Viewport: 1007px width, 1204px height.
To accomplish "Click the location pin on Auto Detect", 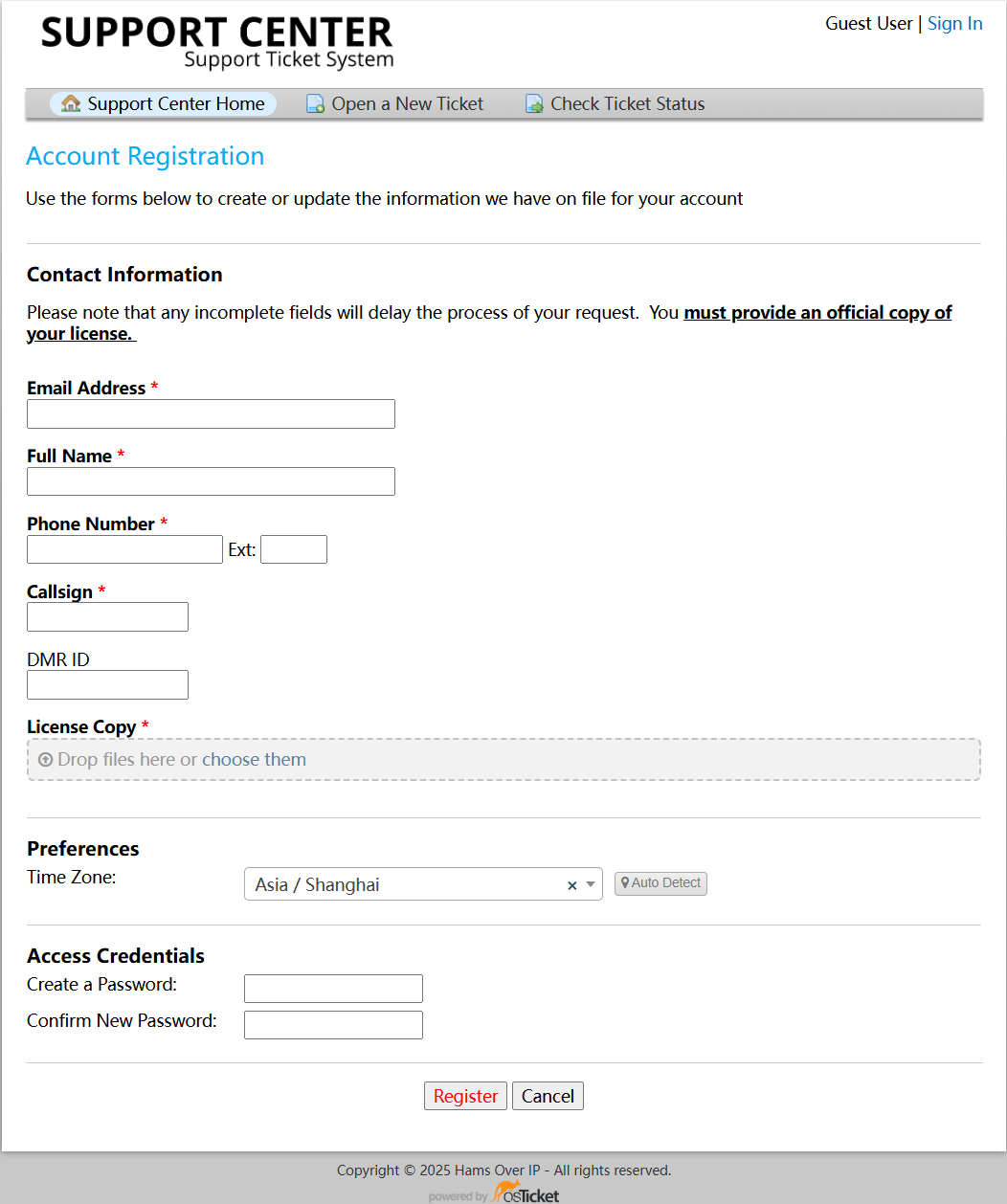I will (625, 882).
